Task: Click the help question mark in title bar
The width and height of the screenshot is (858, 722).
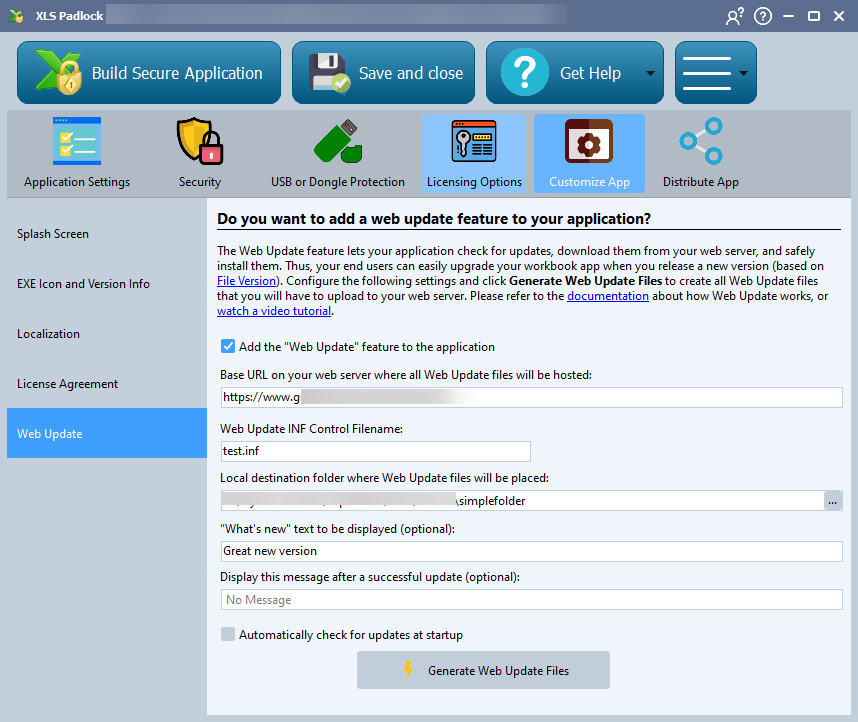Action: pyautogui.click(x=763, y=16)
